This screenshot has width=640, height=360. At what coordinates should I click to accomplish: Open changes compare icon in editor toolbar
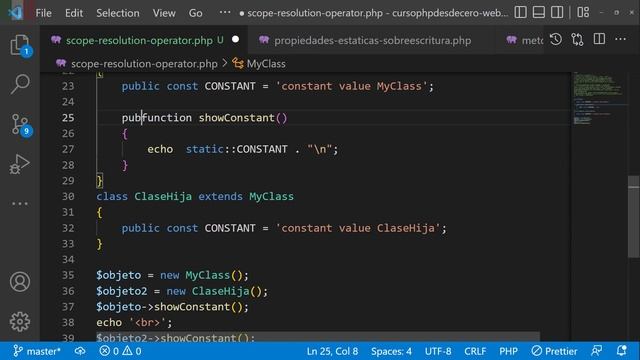pos(578,40)
